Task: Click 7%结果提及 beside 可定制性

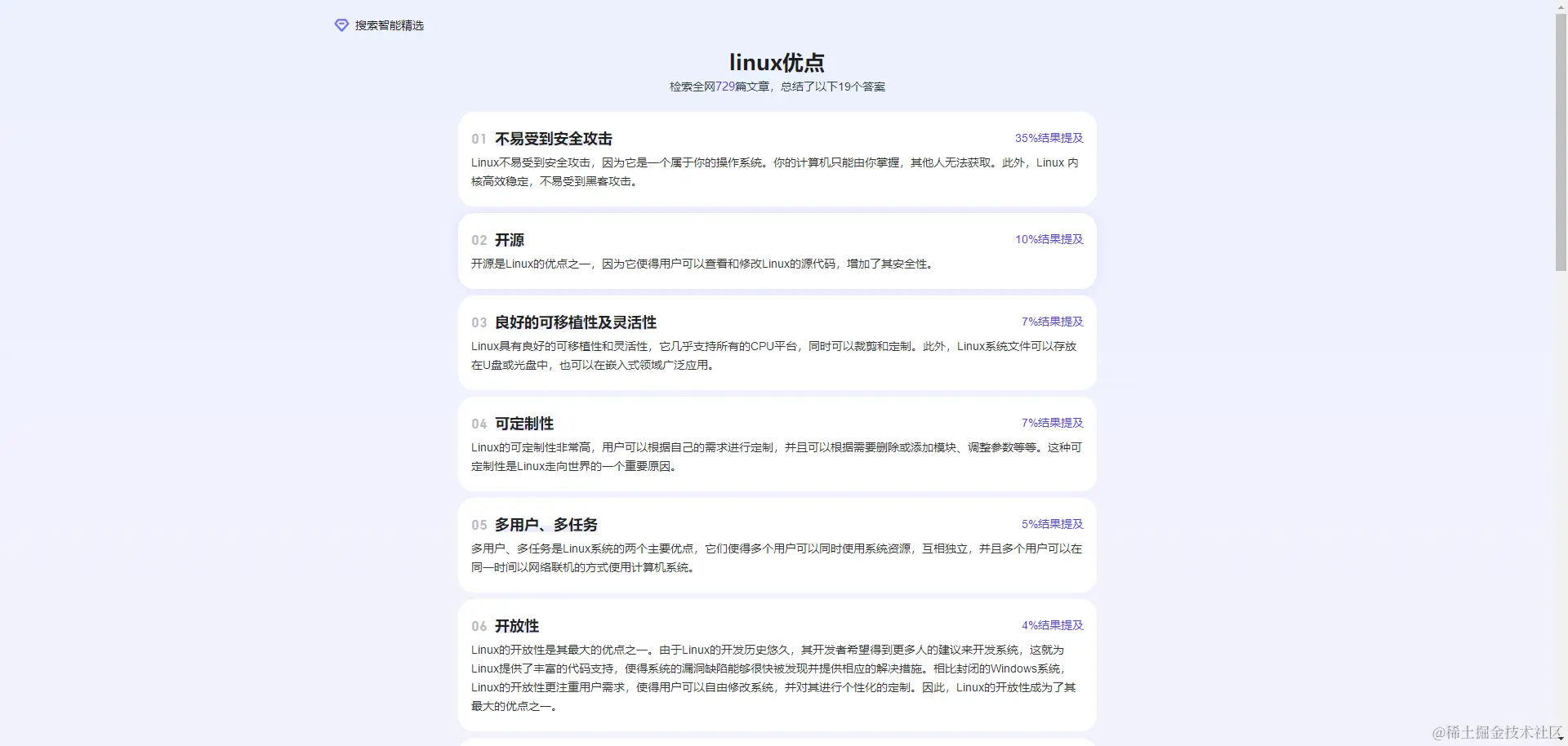Action: coord(1052,423)
